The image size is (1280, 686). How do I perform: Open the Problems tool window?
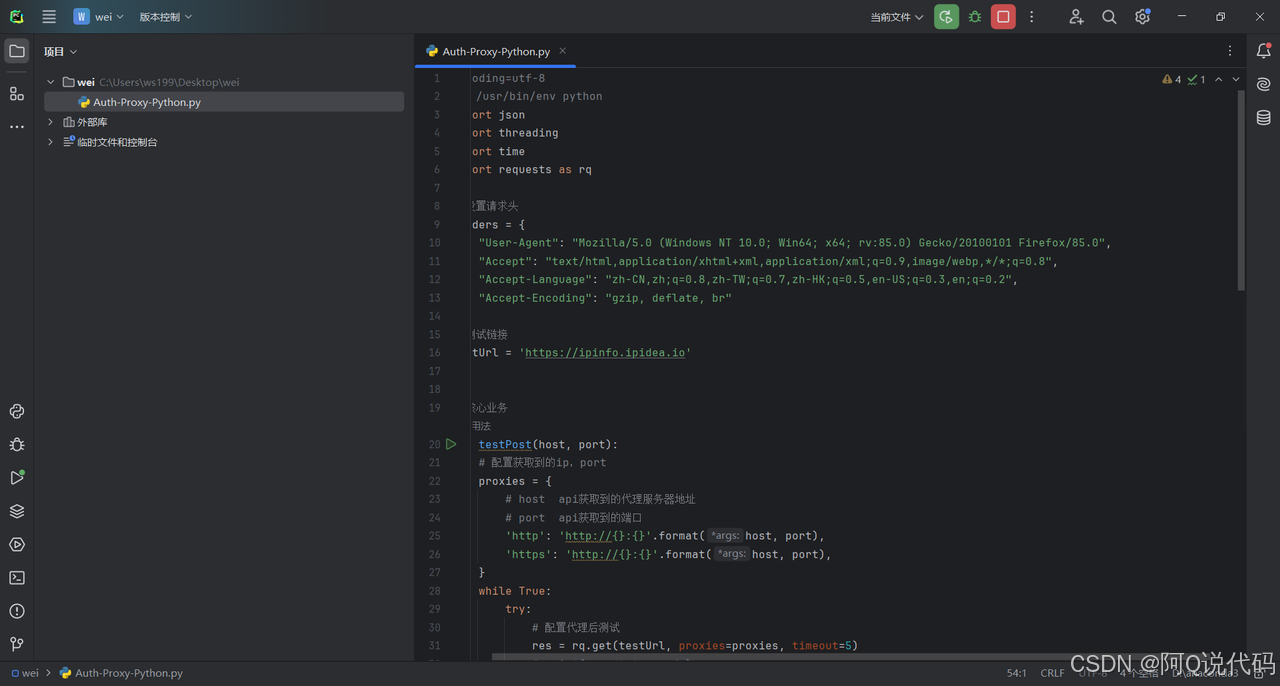17,611
